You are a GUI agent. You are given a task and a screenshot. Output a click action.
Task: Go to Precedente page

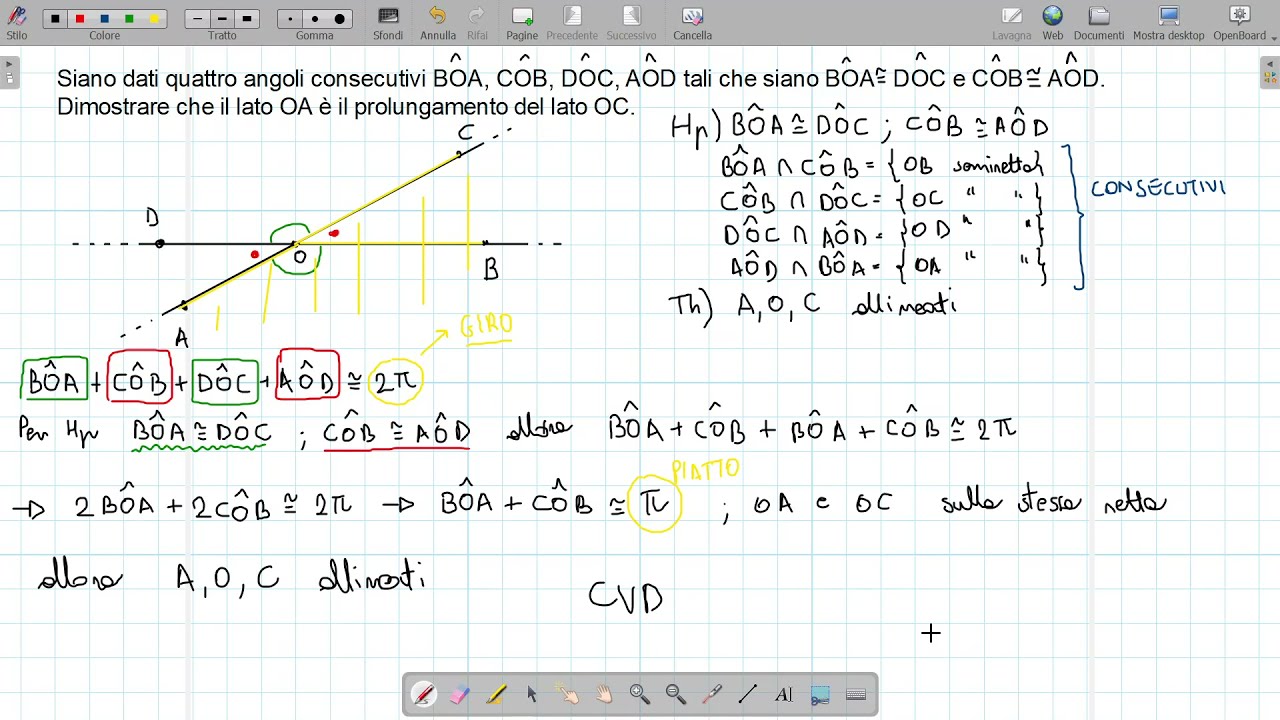[x=572, y=22]
